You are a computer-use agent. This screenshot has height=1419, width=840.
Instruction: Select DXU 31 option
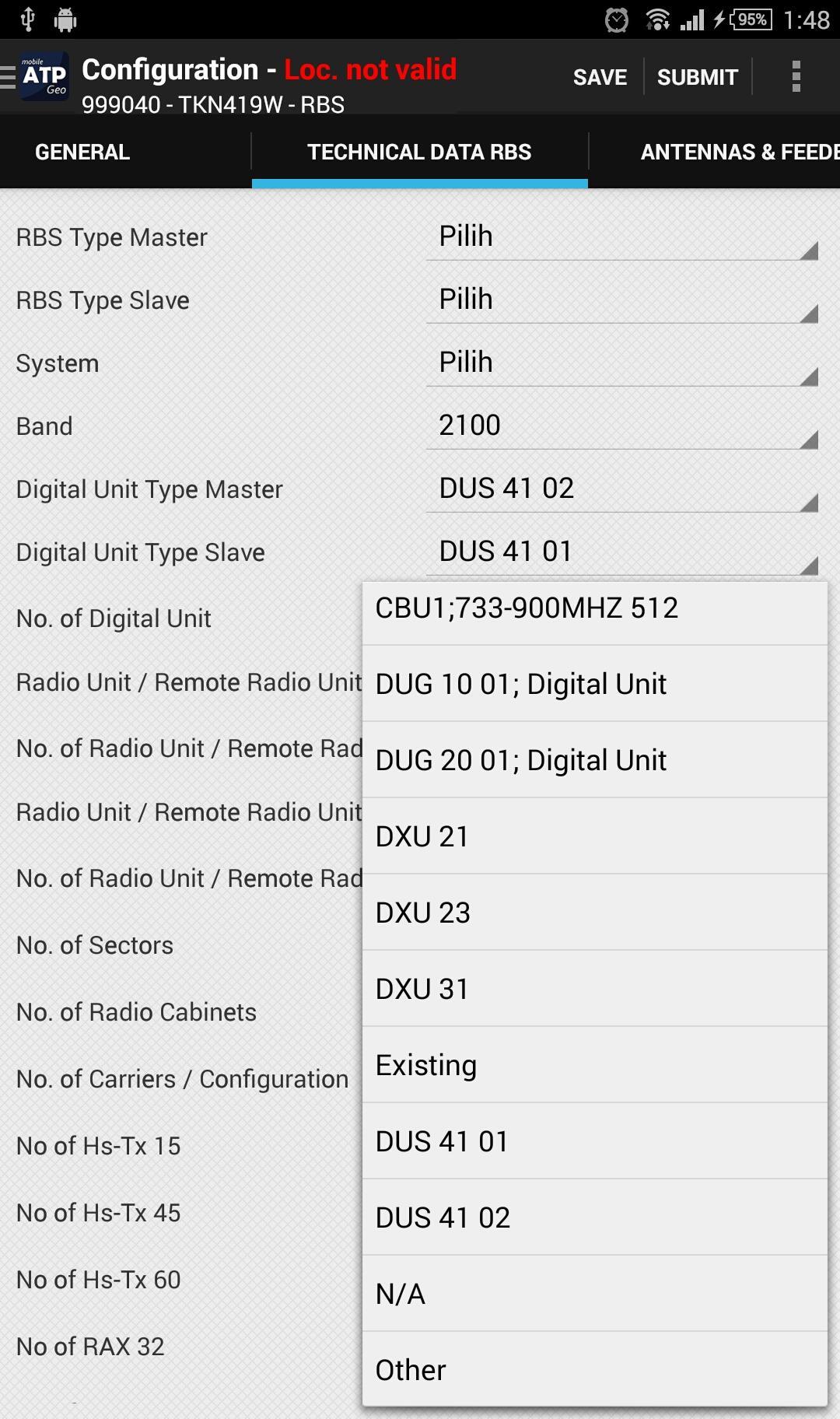[595, 989]
